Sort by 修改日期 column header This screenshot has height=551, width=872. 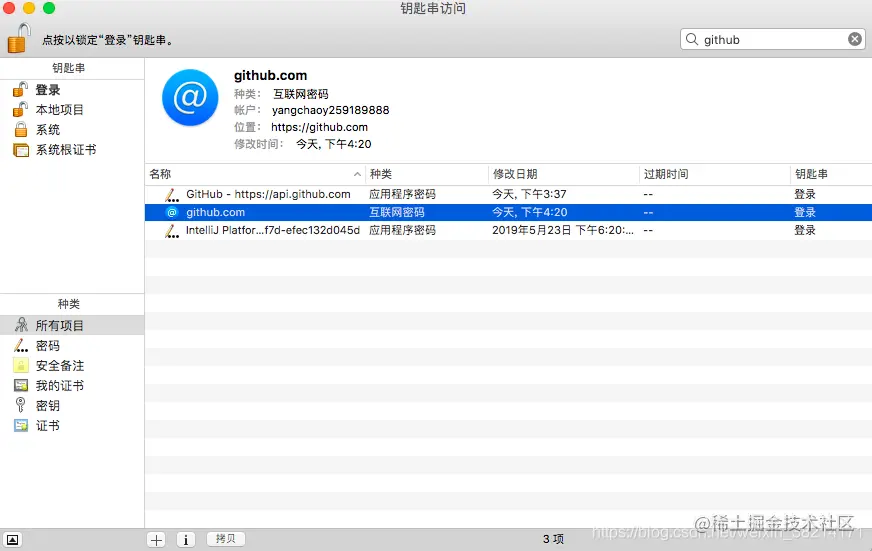(x=564, y=174)
